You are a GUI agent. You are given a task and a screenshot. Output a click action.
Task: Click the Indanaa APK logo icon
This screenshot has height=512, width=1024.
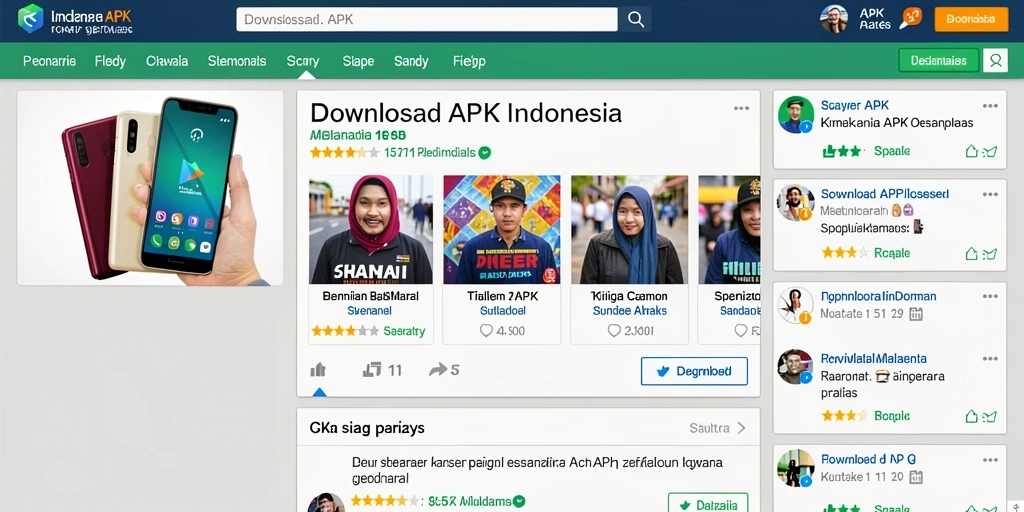point(30,18)
